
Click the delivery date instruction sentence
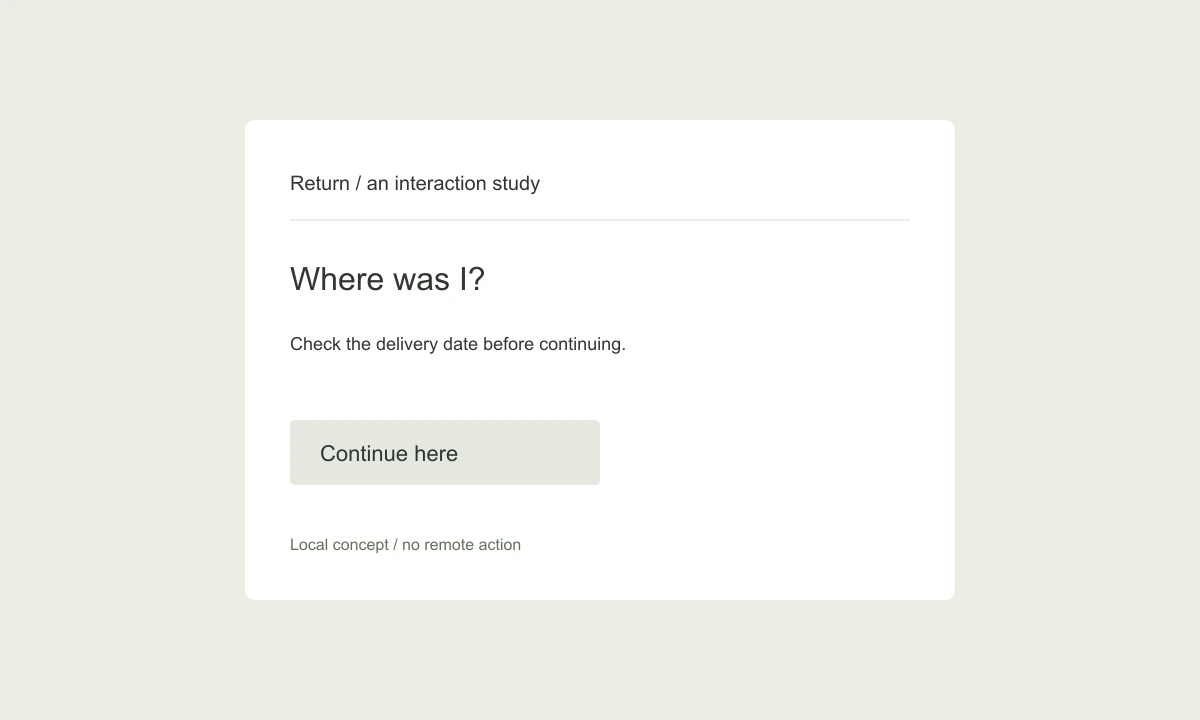[458, 344]
